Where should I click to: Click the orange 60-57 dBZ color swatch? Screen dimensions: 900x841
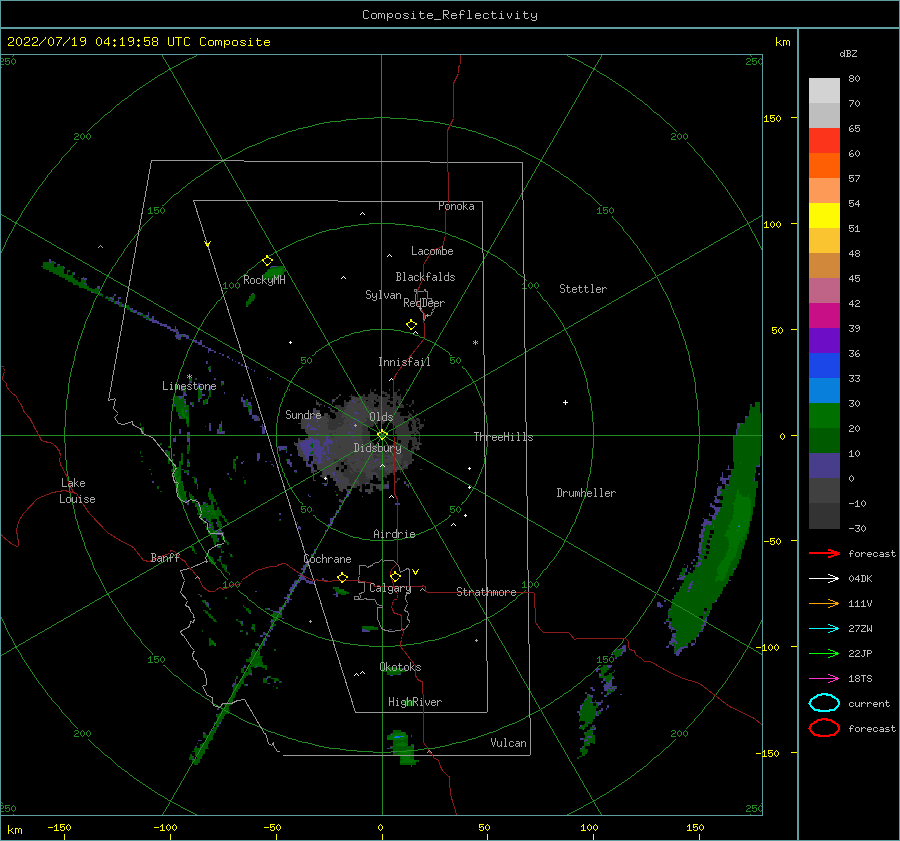pos(824,166)
